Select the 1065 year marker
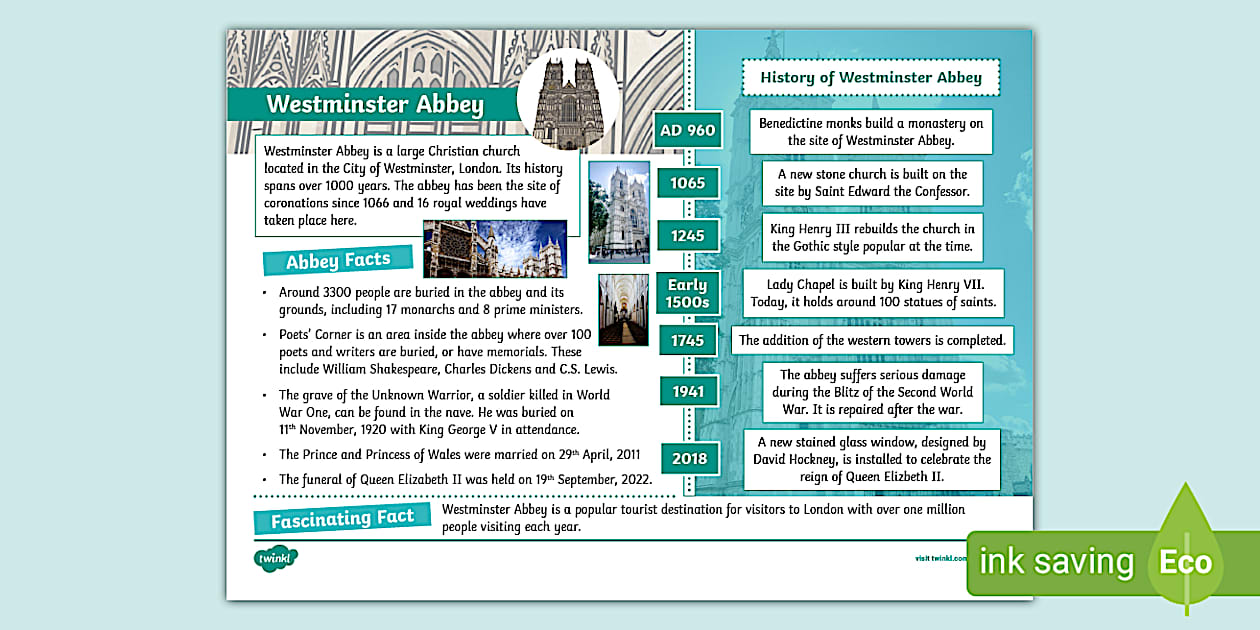1260x630 pixels. [x=688, y=182]
